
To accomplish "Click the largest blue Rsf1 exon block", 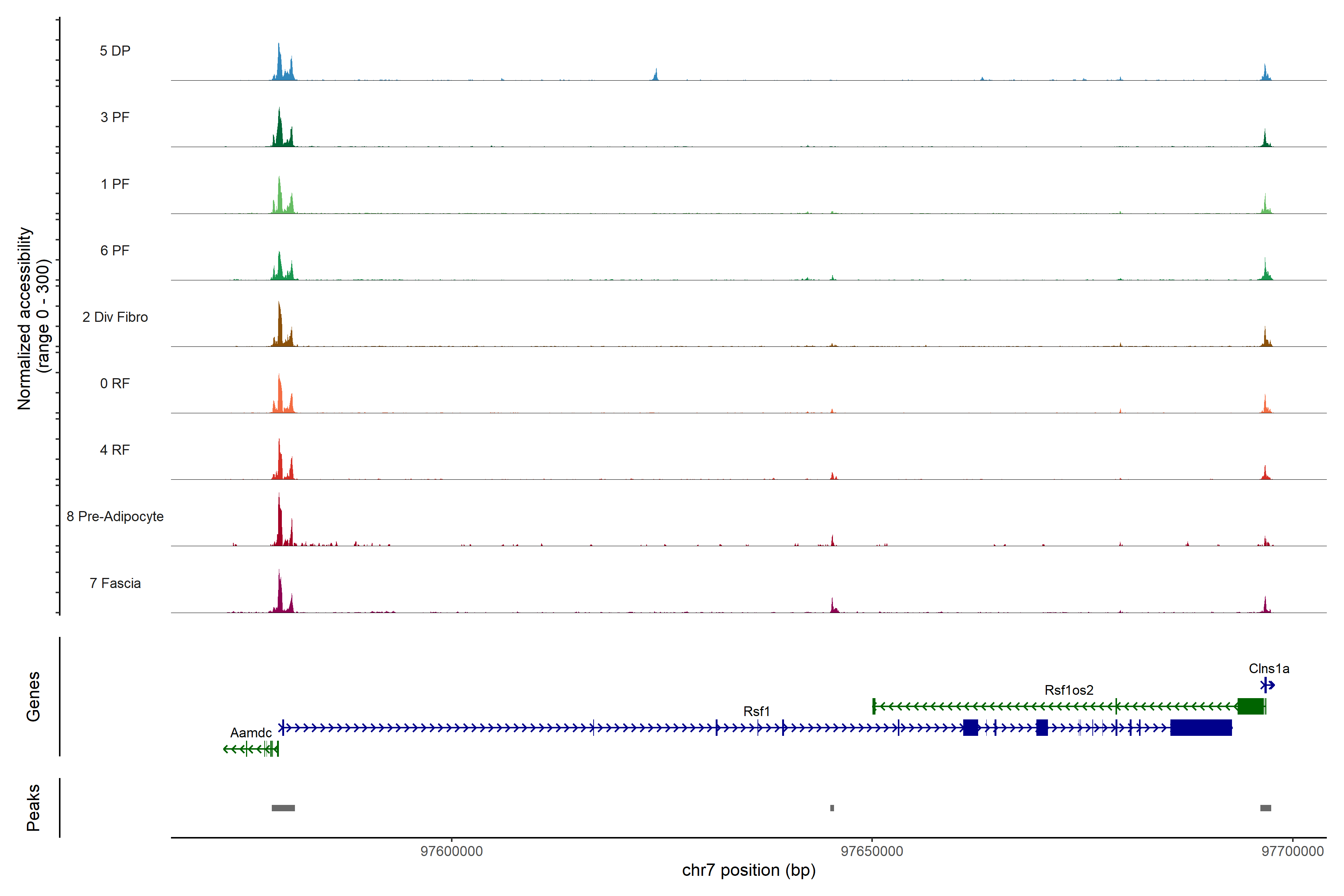I will (x=1201, y=727).
